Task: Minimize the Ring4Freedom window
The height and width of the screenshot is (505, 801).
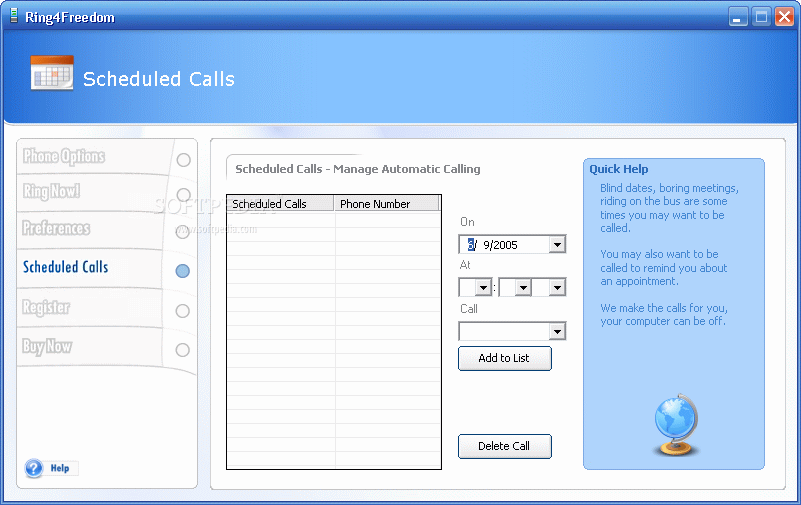Action: coord(738,17)
